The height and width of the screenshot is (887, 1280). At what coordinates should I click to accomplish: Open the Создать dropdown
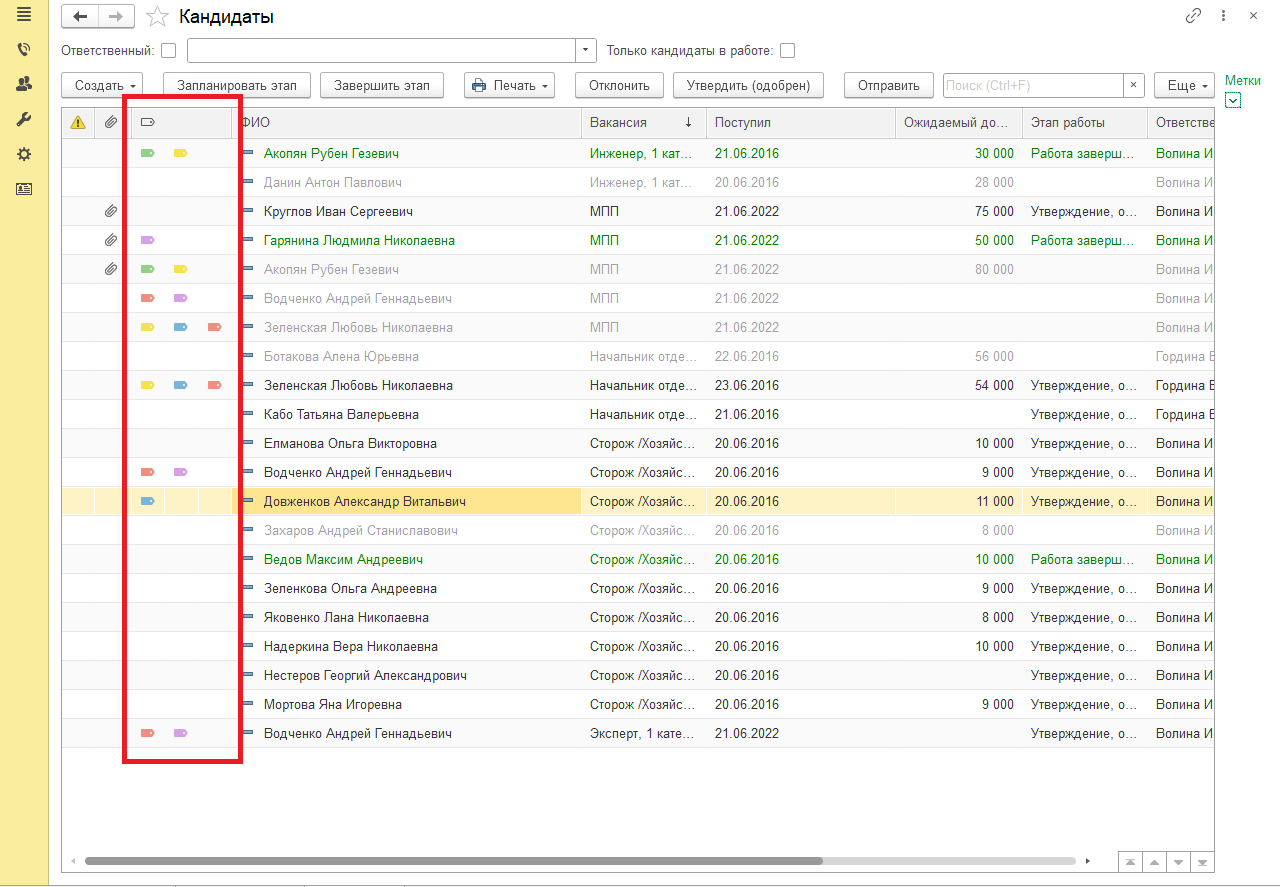click(x=103, y=86)
